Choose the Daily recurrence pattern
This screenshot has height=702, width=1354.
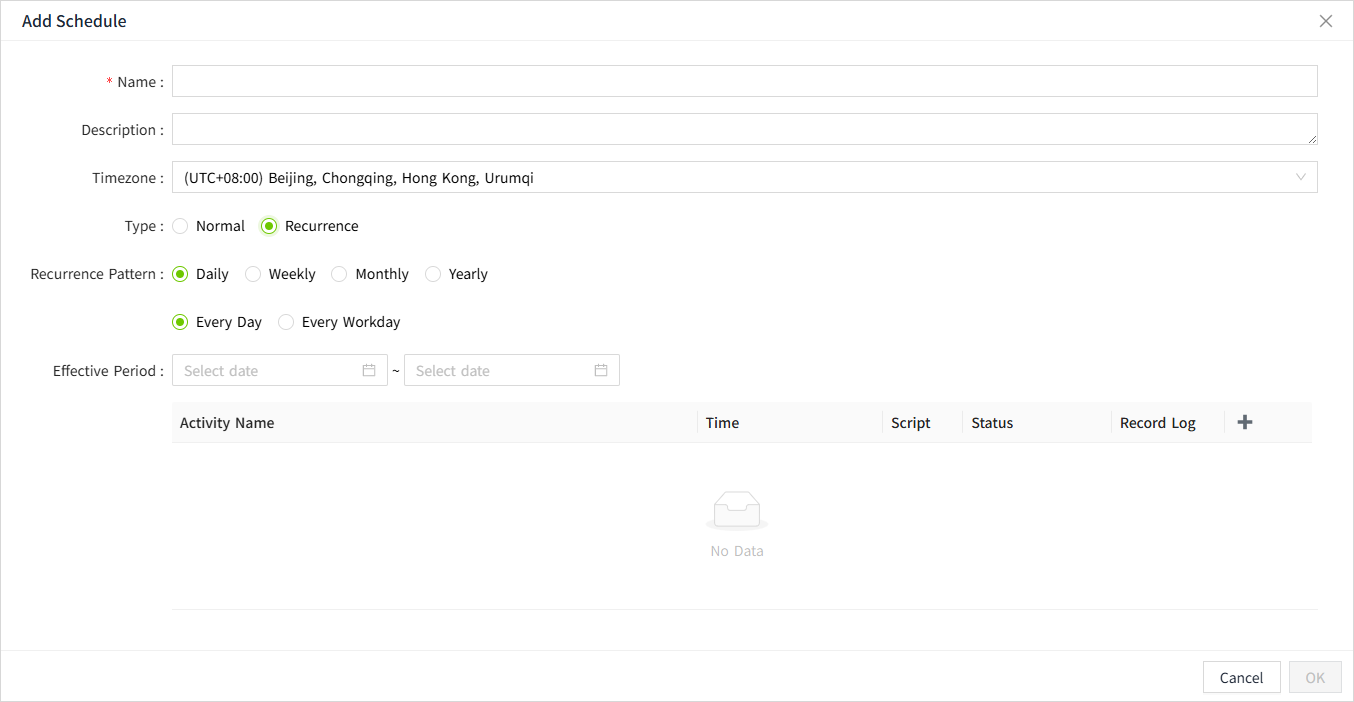point(180,274)
